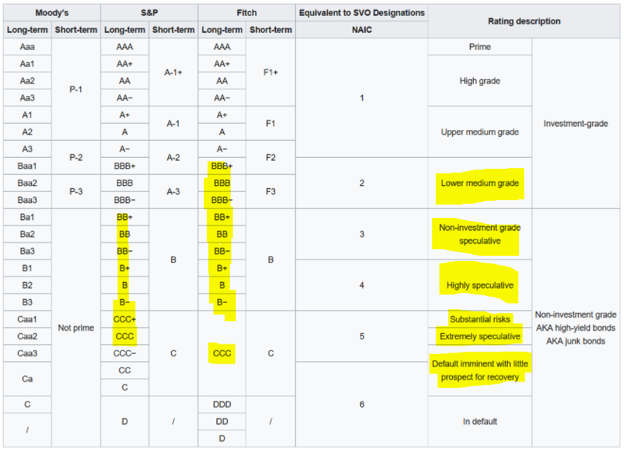
Task: Click the highlighted CCC+ cell in S&P
Action: click(125, 319)
